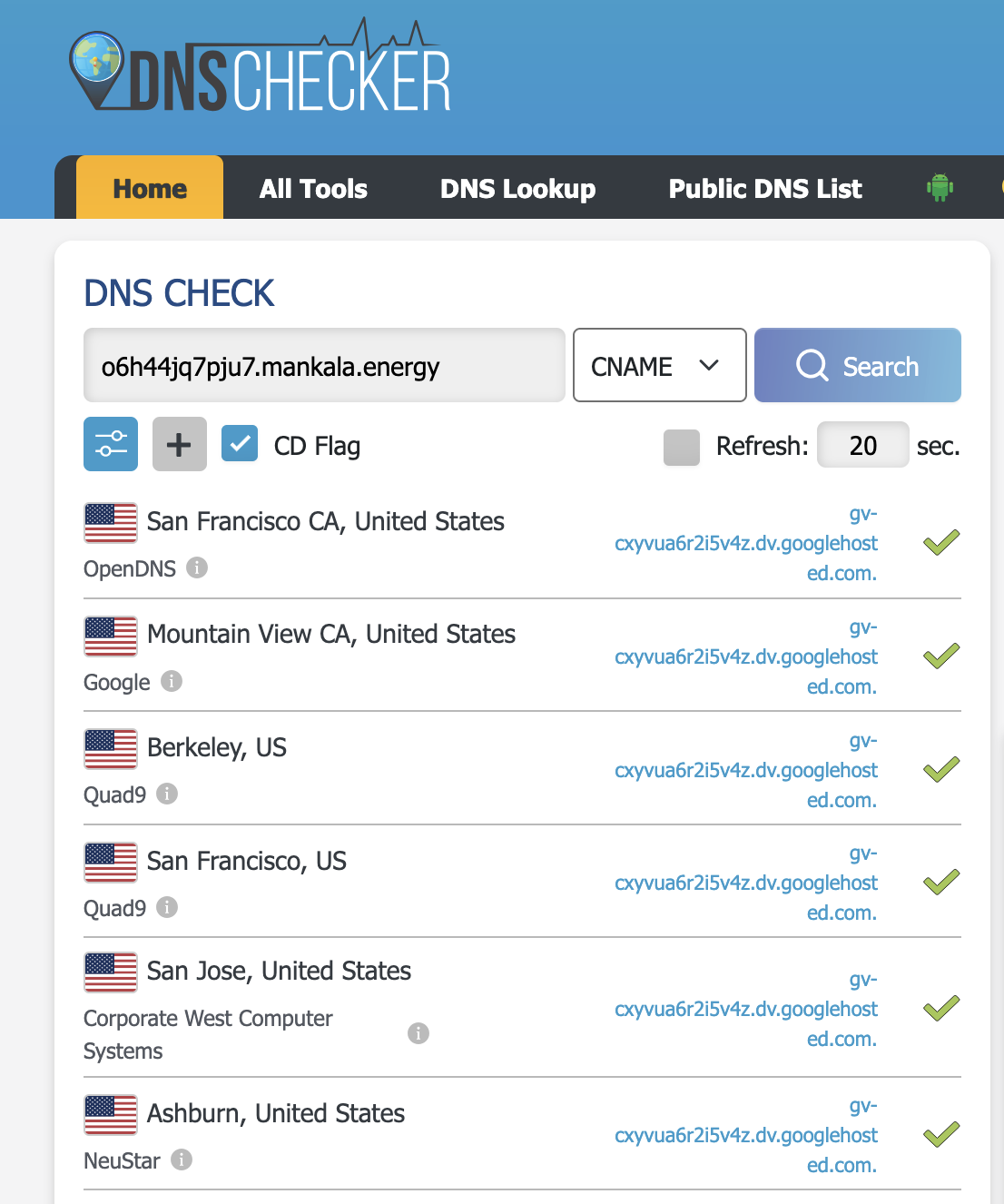
Task: Click info icon next to NeuStar
Action: [x=182, y=1160]
